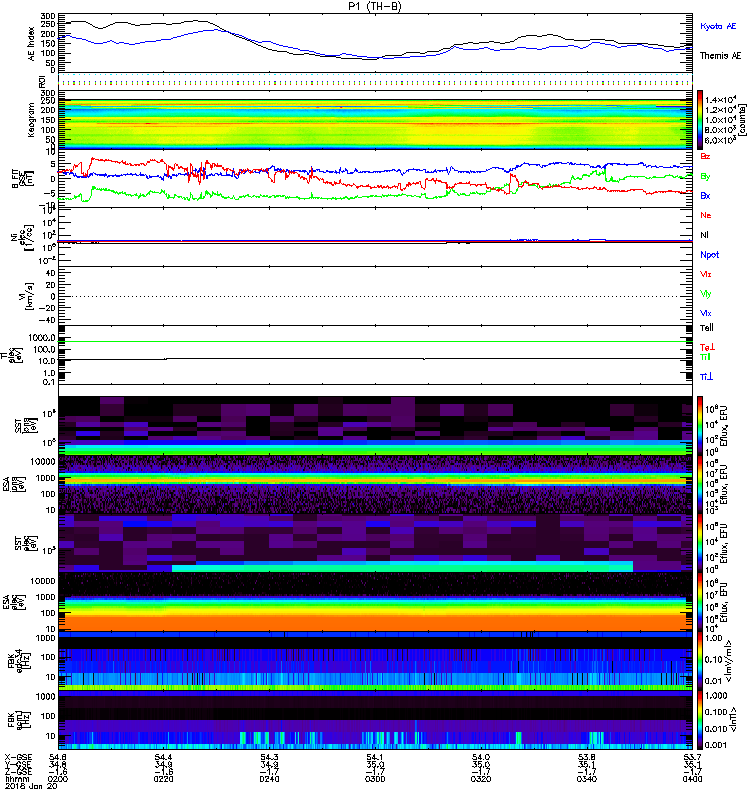Click the 0300 time label

(375, 779)
